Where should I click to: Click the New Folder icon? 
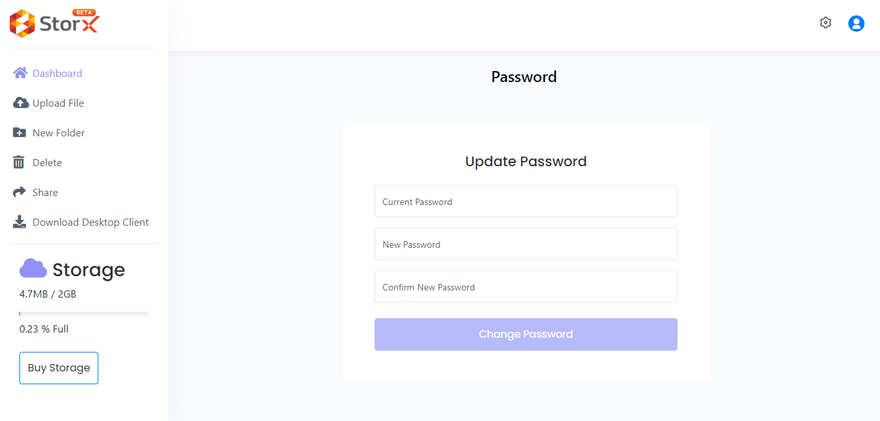(19, 133)
